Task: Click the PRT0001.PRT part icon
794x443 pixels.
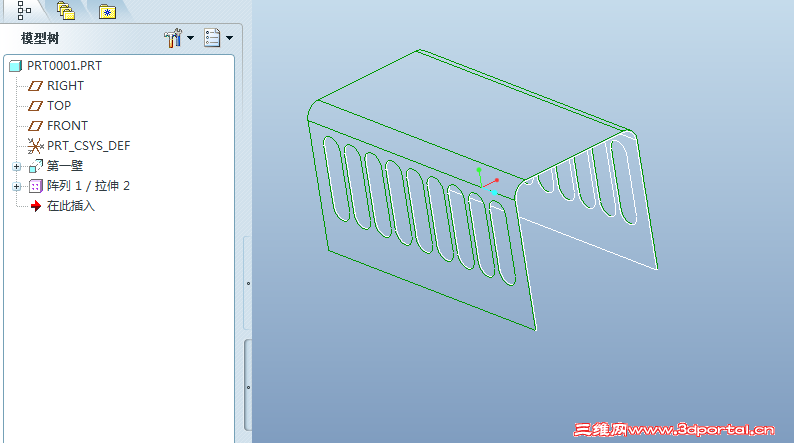Action: (x=16, y=66)
